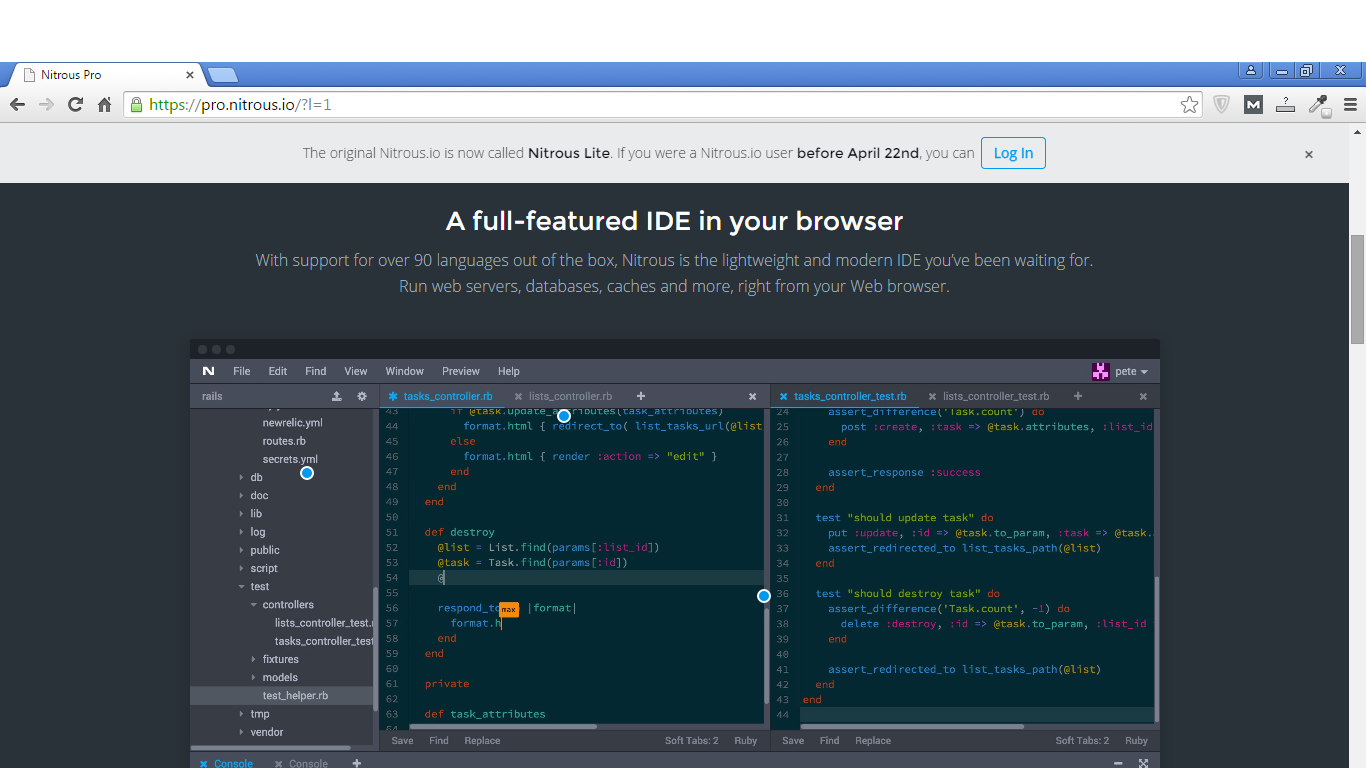This screenshot has width=1366, height=768.
Task: Click the page vertical scrollbar thumb
Action: click(x=1357, y=289)
